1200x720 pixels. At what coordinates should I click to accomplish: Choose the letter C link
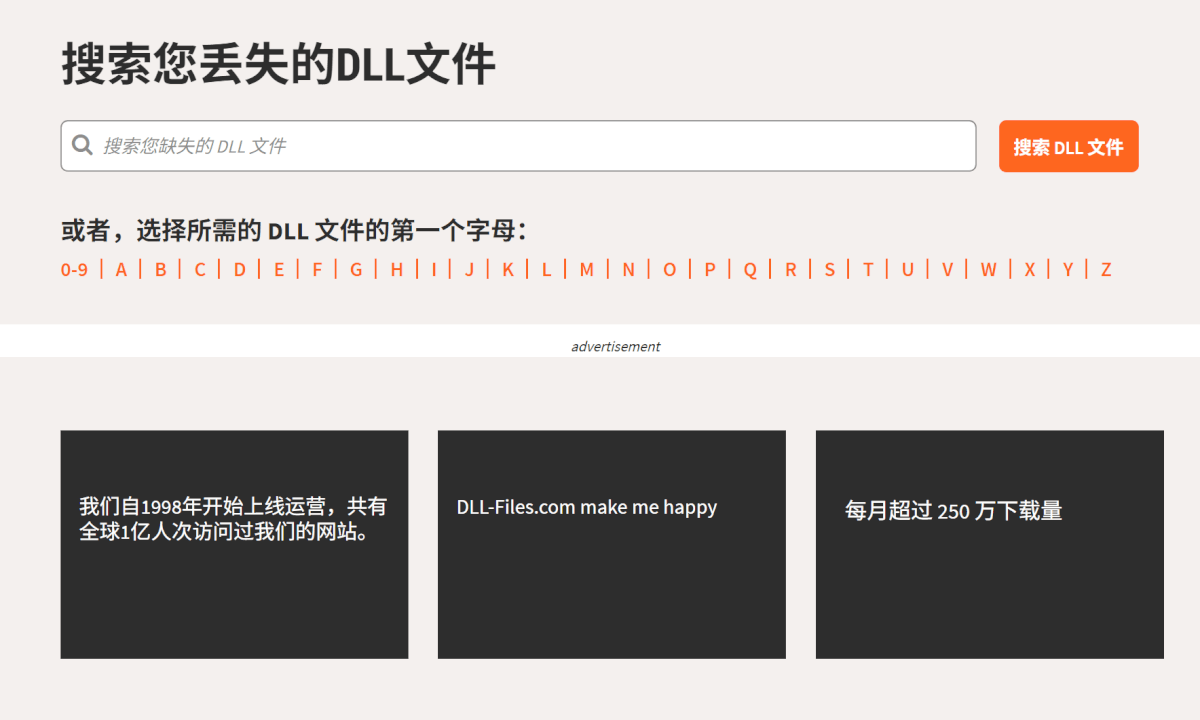point(199,269)
